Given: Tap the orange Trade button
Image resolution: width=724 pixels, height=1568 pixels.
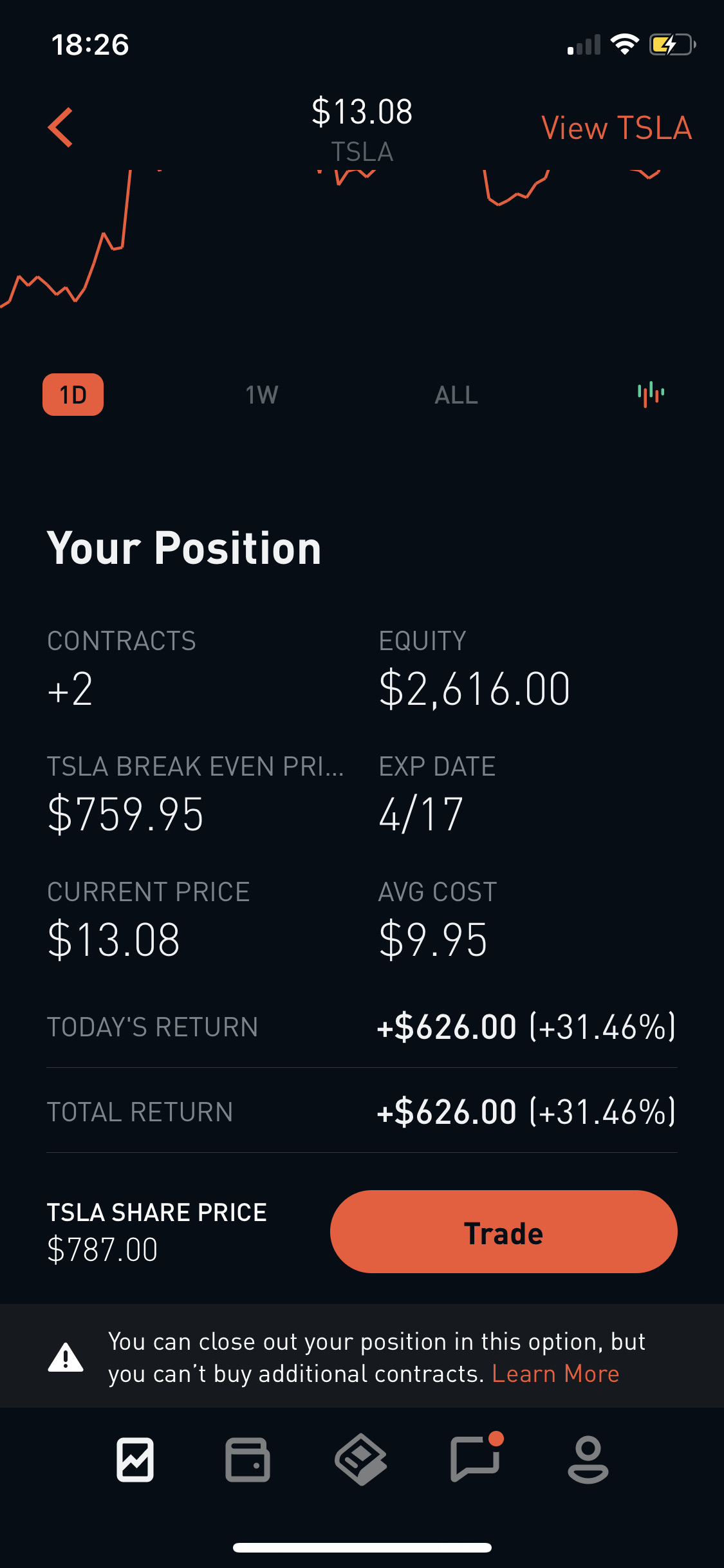Looking at the screenshot, I should pyautogui.click(x=503, y=1231).
